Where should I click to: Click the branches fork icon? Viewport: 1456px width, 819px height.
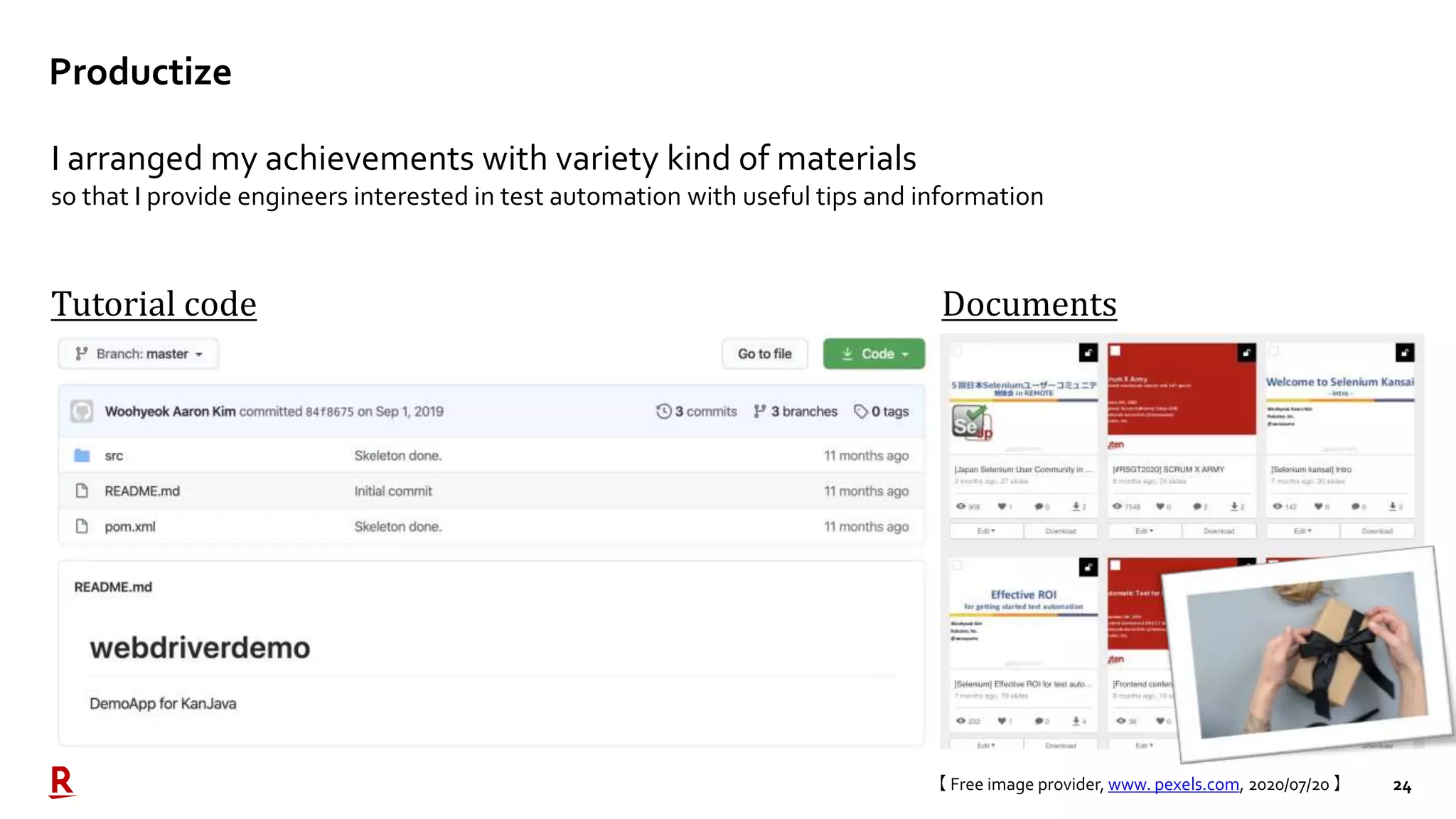pyautogui.click(x=760, y=412)
